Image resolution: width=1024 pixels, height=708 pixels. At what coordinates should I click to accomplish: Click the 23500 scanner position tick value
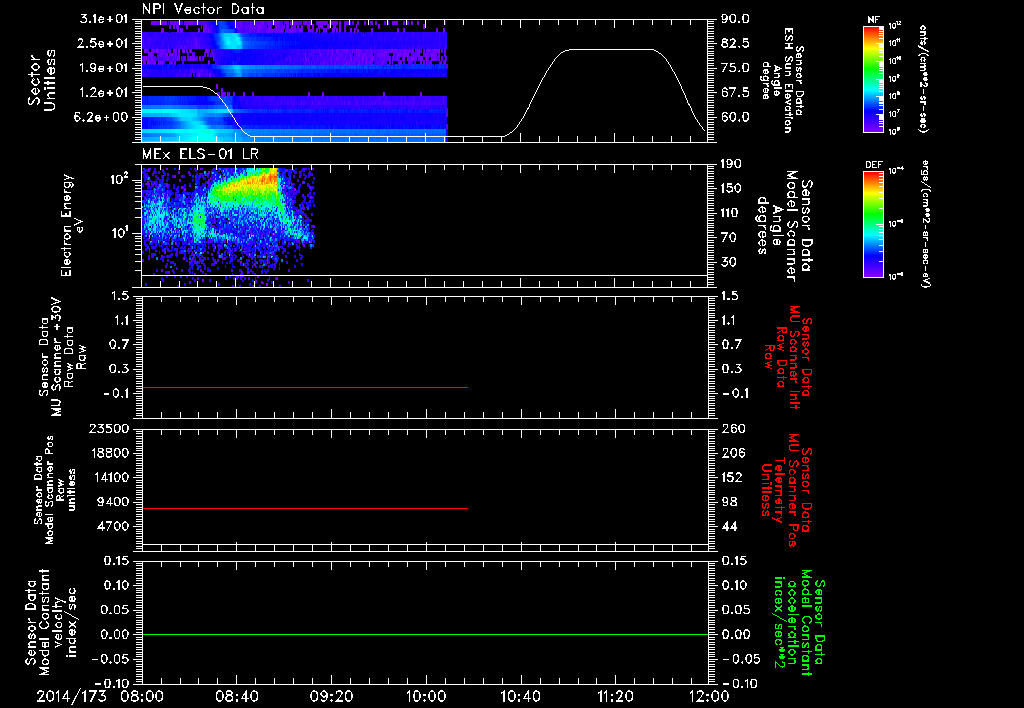point(109,428)
